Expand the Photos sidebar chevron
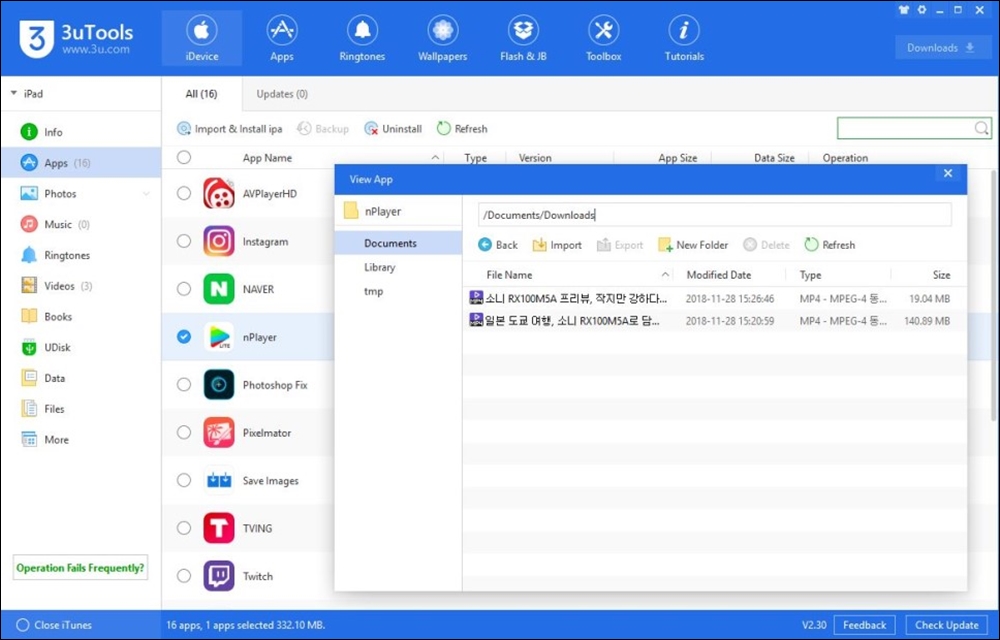This screenshot has height=640, width=1000. (146, 194)
